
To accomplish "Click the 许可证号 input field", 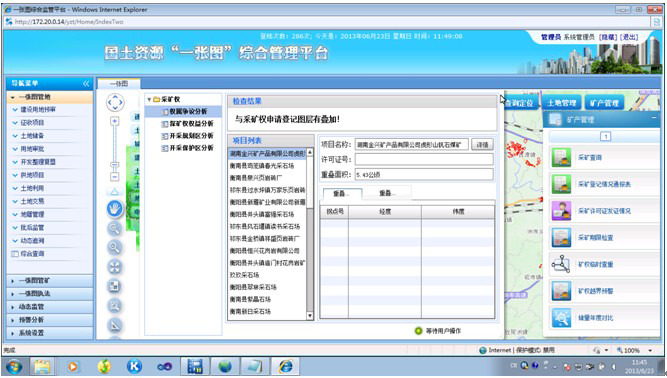I will click(x=424, y=159).
